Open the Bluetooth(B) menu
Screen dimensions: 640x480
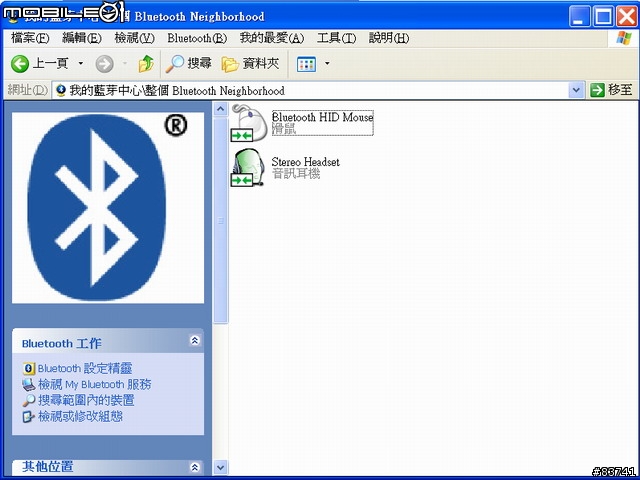197,38
